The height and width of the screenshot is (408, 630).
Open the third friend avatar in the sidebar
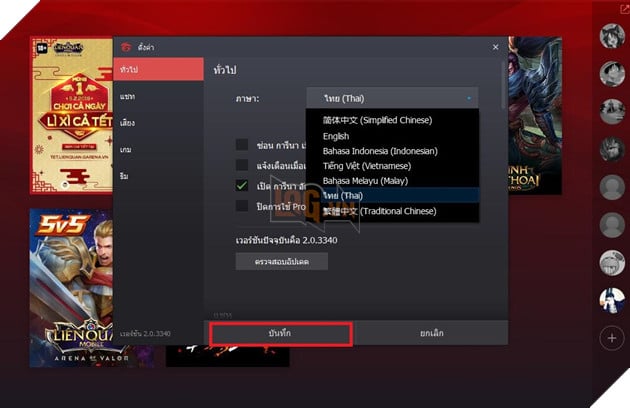click(x=611, y=112)
